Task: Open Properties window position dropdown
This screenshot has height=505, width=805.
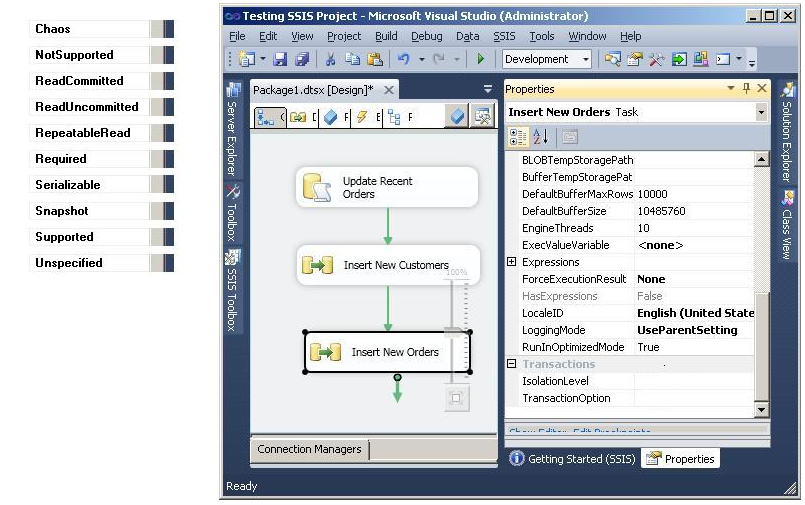Action: coord(731,88)
